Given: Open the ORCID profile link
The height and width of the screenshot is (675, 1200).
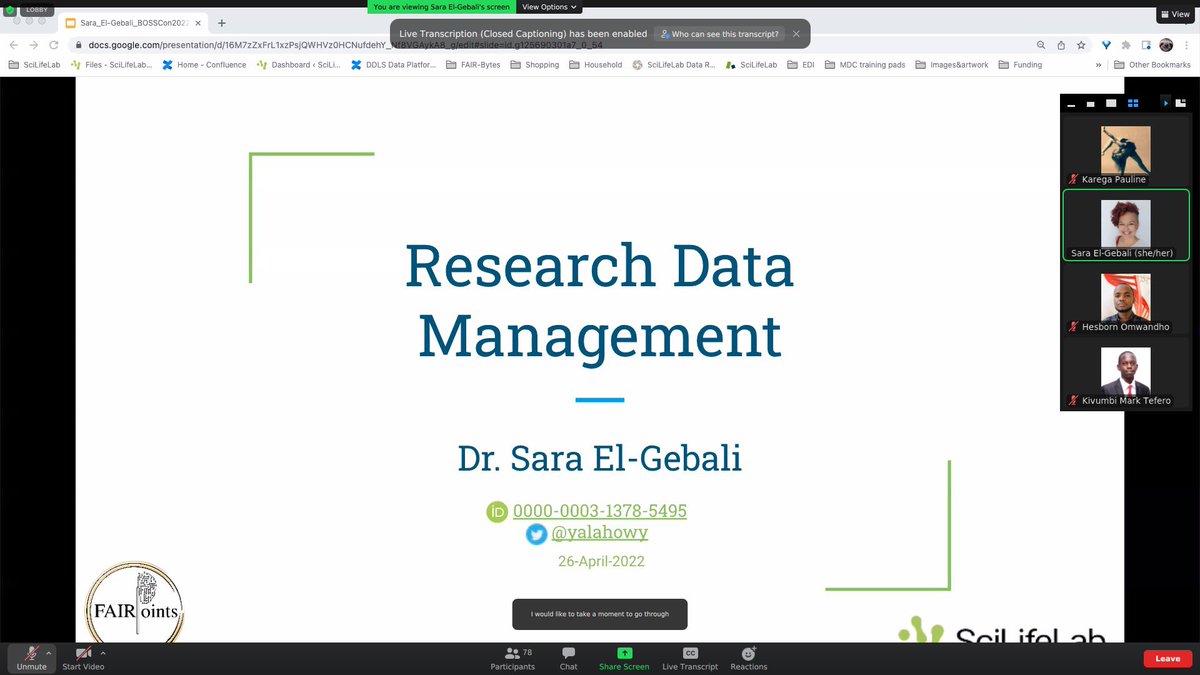Looking at the screenshot, I should pos(599,511).
